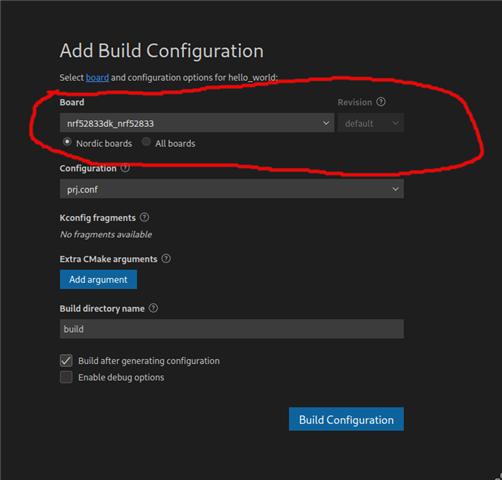Uncheck Build after generating configuration
Screen dimensions: 502x480
click(66, 361)
